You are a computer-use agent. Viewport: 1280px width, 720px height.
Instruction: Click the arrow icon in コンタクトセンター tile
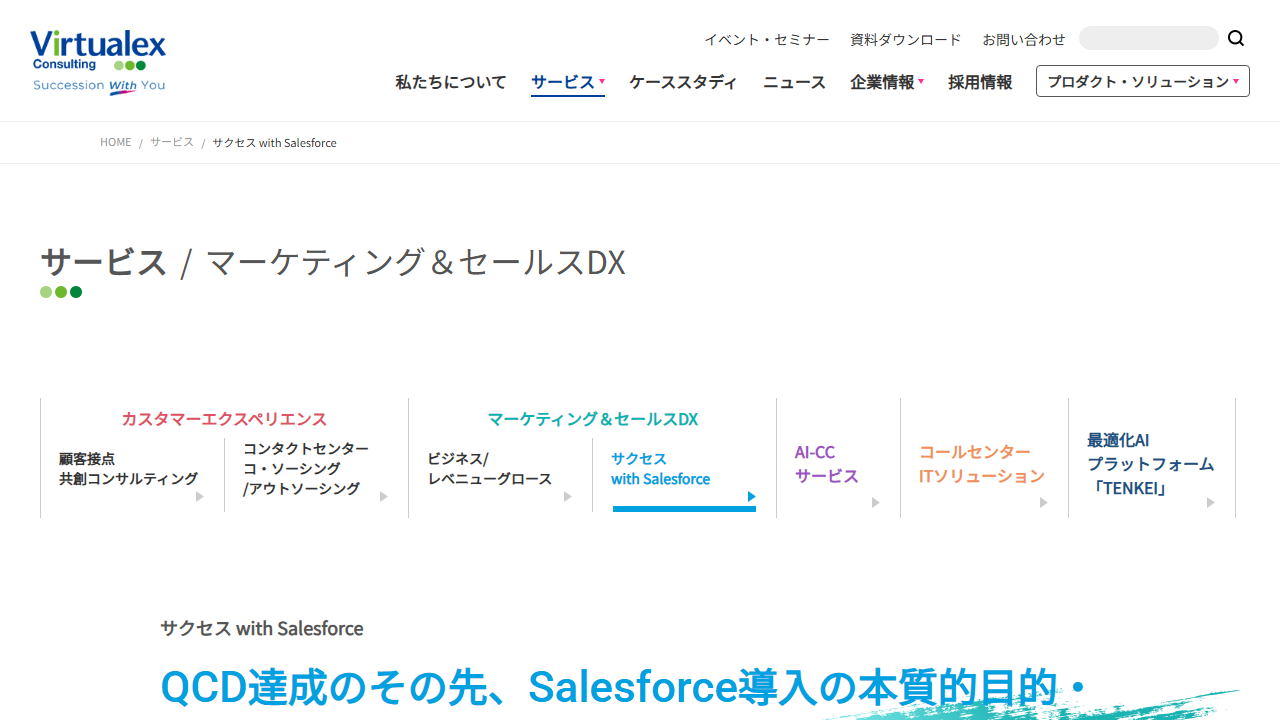click(383, 496)
